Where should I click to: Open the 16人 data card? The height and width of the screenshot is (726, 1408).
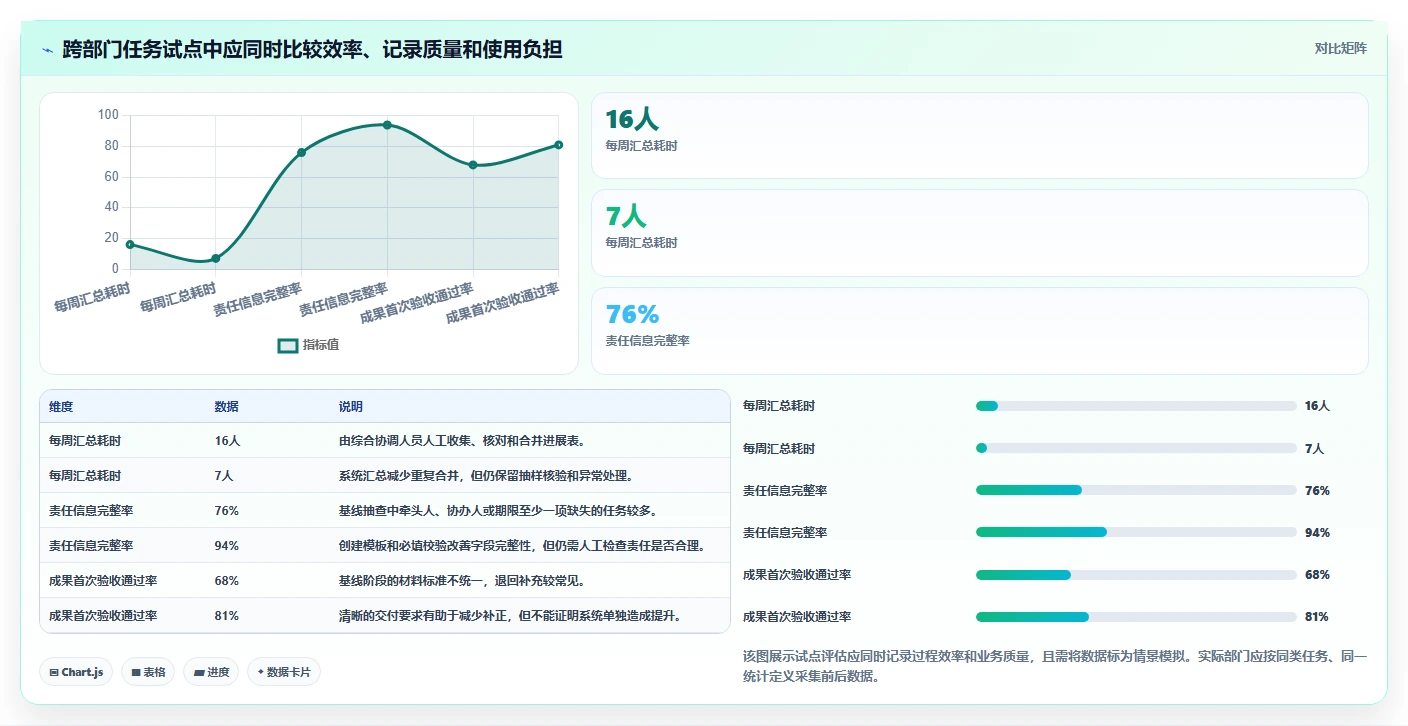pos(979,135)
